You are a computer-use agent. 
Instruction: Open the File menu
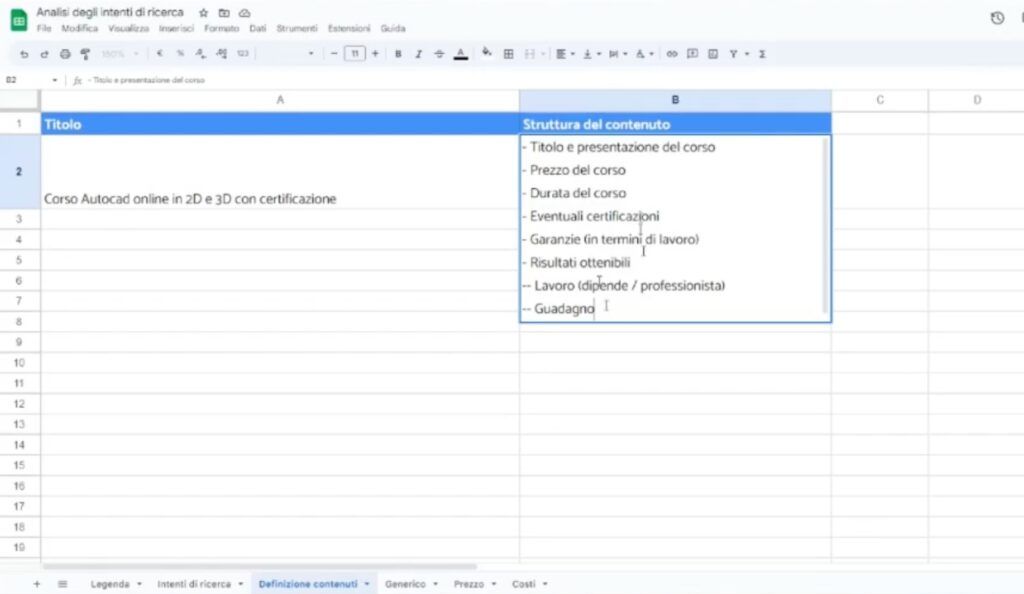(x=44, y=28)
